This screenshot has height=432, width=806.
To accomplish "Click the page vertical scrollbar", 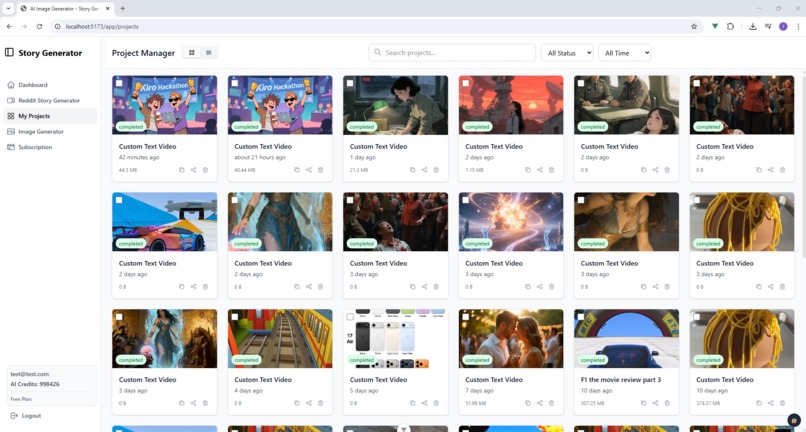I will click(803, 165).
